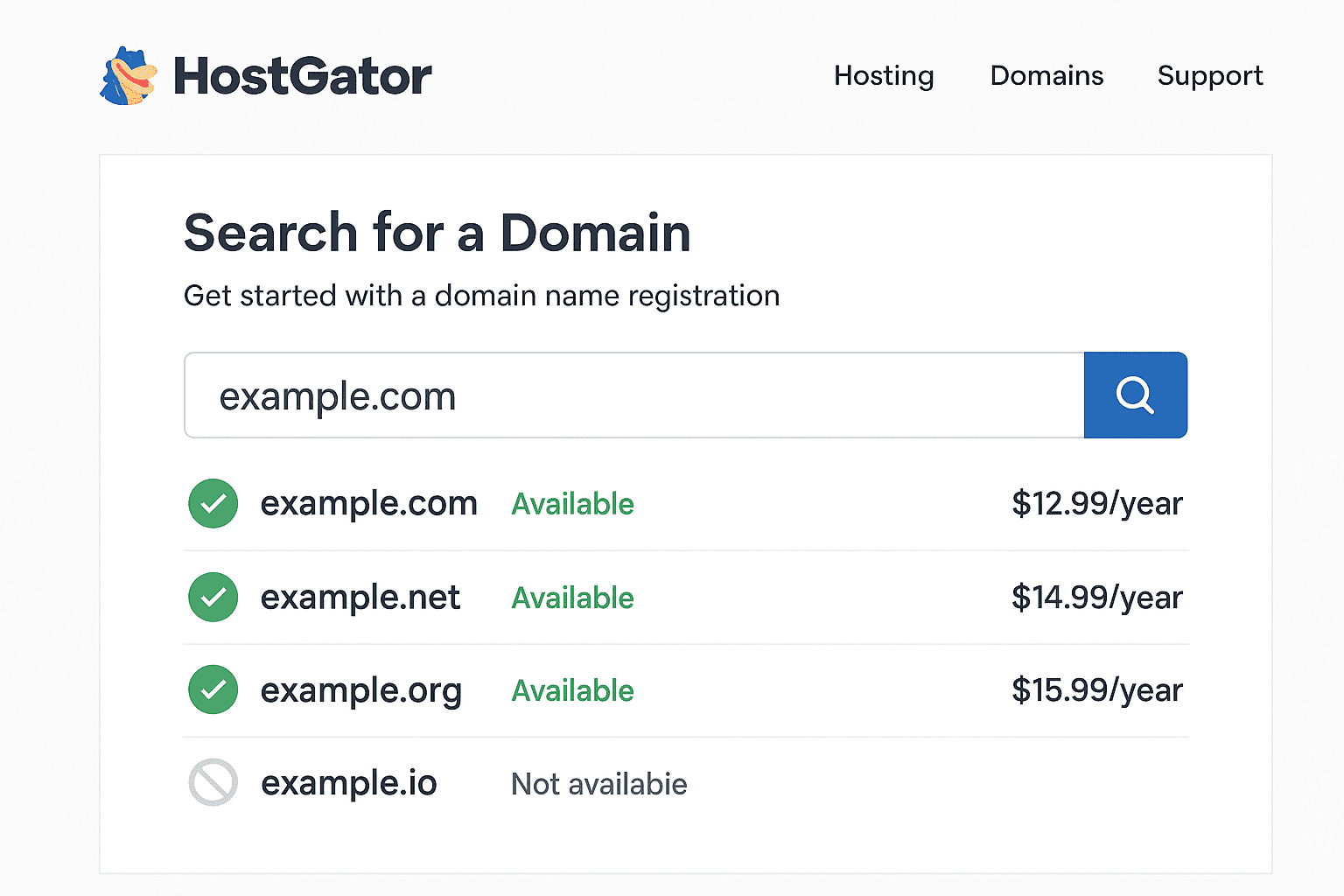Click the $14.99/year price for example.net
This screenshot has width=1344, height=896.
click(1096, 598)
